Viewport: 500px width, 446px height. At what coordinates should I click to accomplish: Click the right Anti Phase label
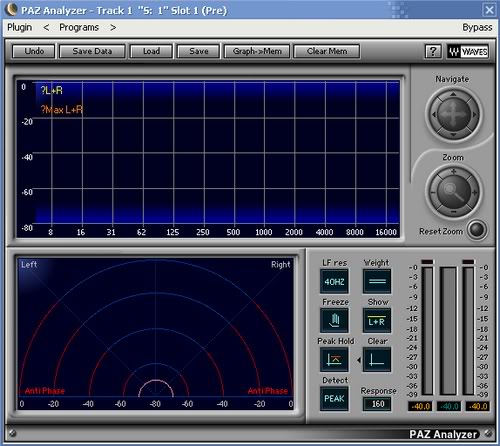point(268,391)
